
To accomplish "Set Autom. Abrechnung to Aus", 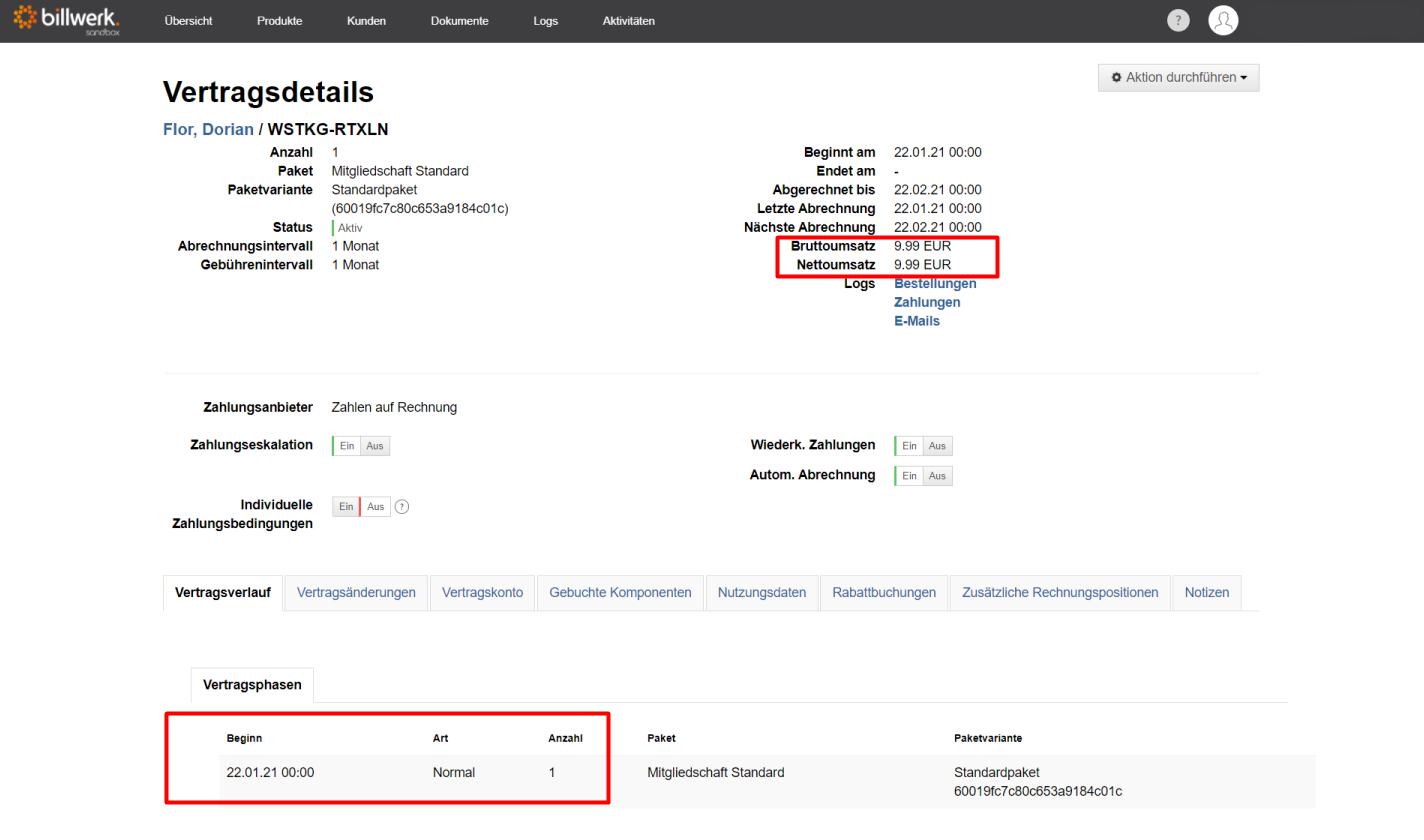I will [938, 476].
